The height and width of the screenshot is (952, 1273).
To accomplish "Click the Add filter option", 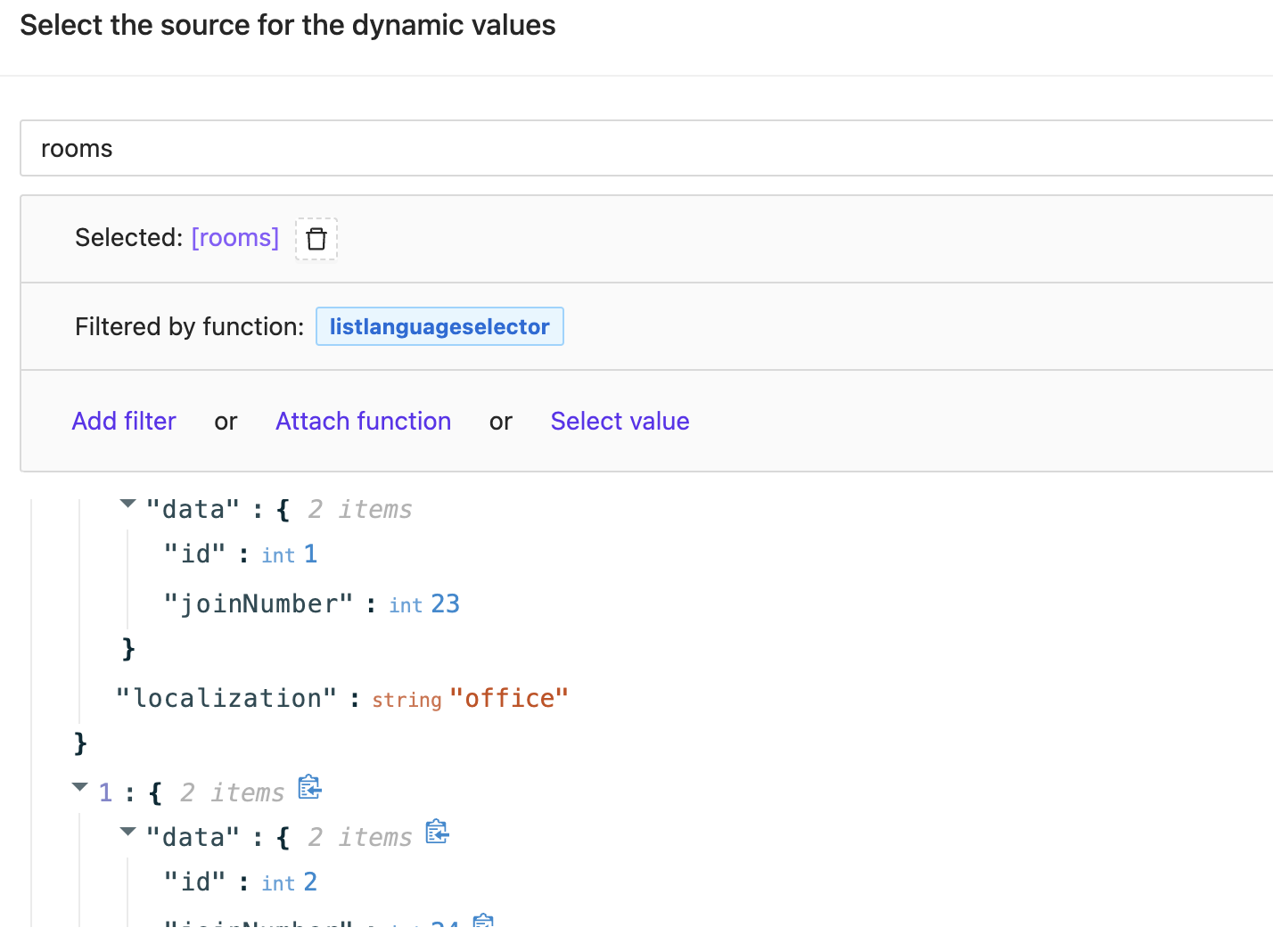I will click(124, 421).
